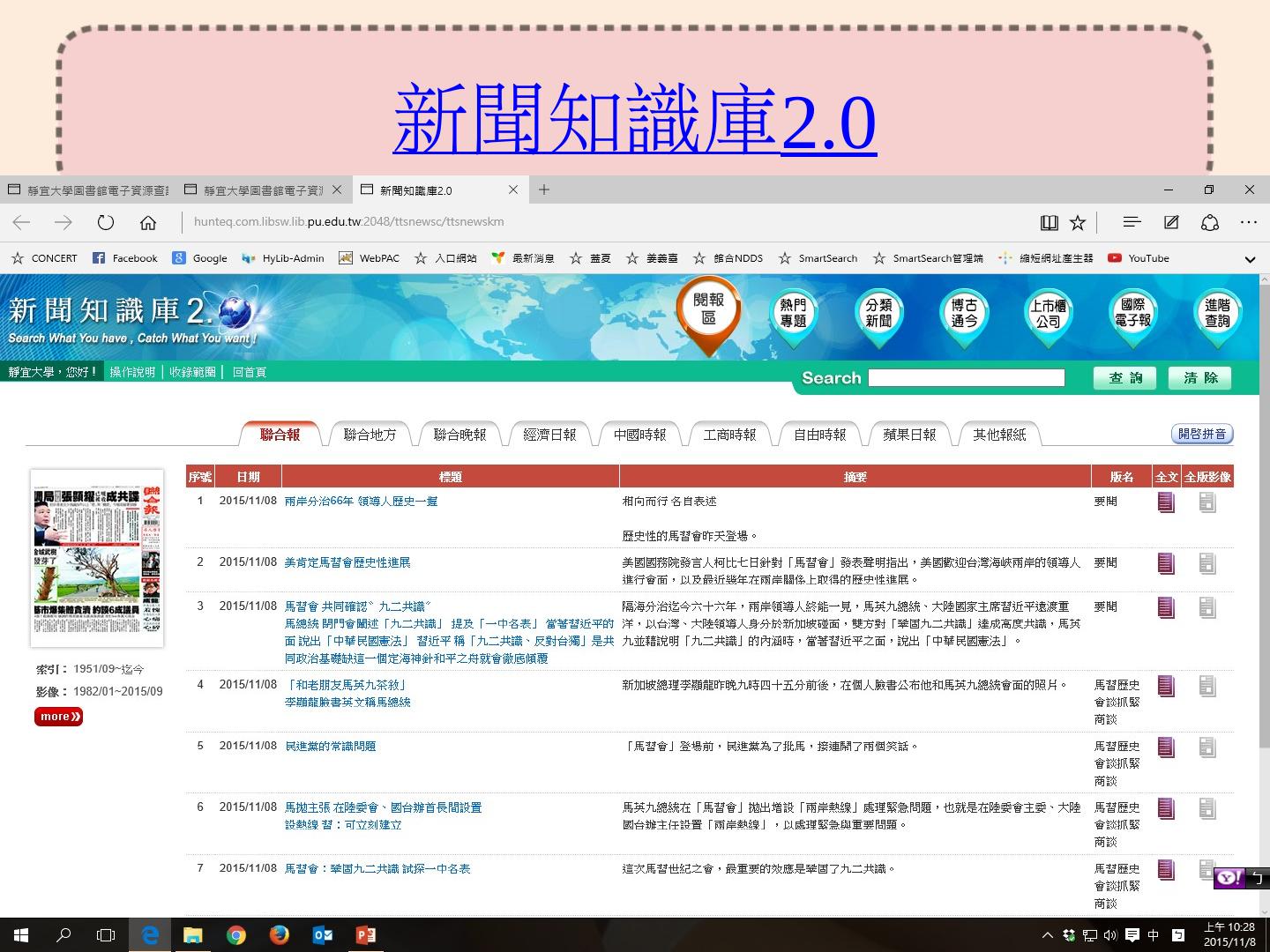Open the 聯合報 front page thumbnail

(x=97, y=557)
